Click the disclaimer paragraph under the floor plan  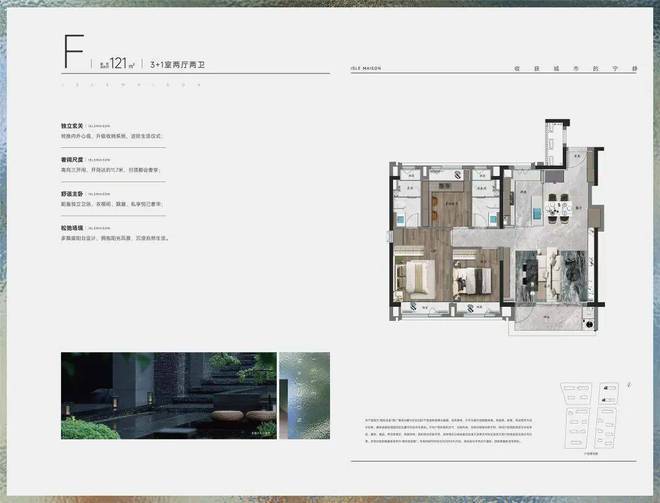point(449,431)
